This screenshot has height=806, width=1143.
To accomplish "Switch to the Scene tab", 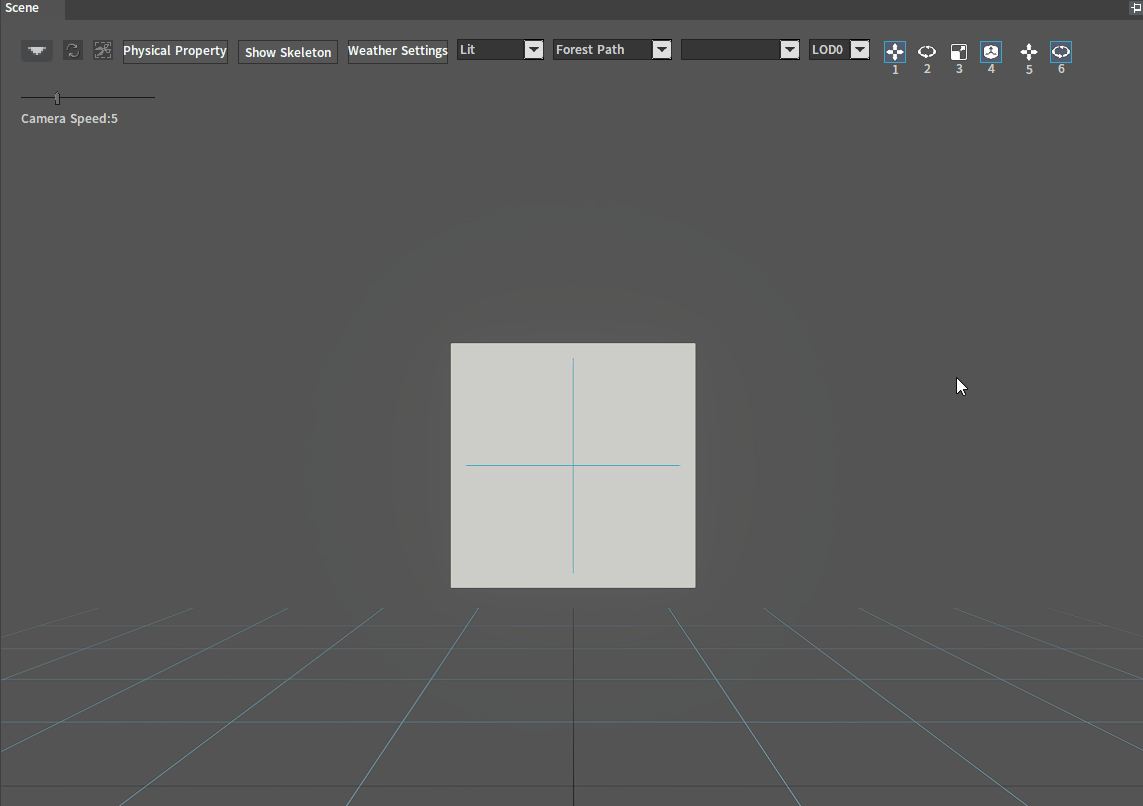I will click(x=22, y=8).
